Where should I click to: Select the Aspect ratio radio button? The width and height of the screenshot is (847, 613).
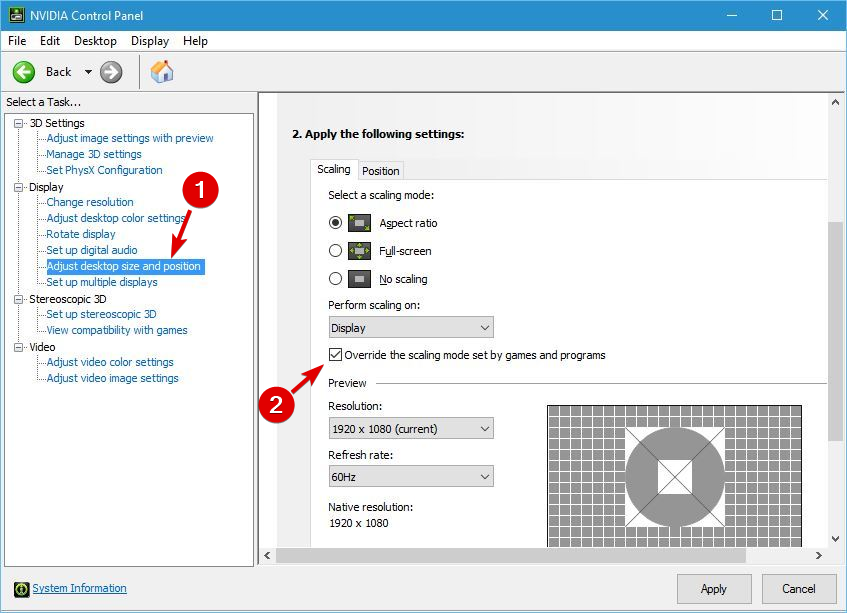[335, 223]
